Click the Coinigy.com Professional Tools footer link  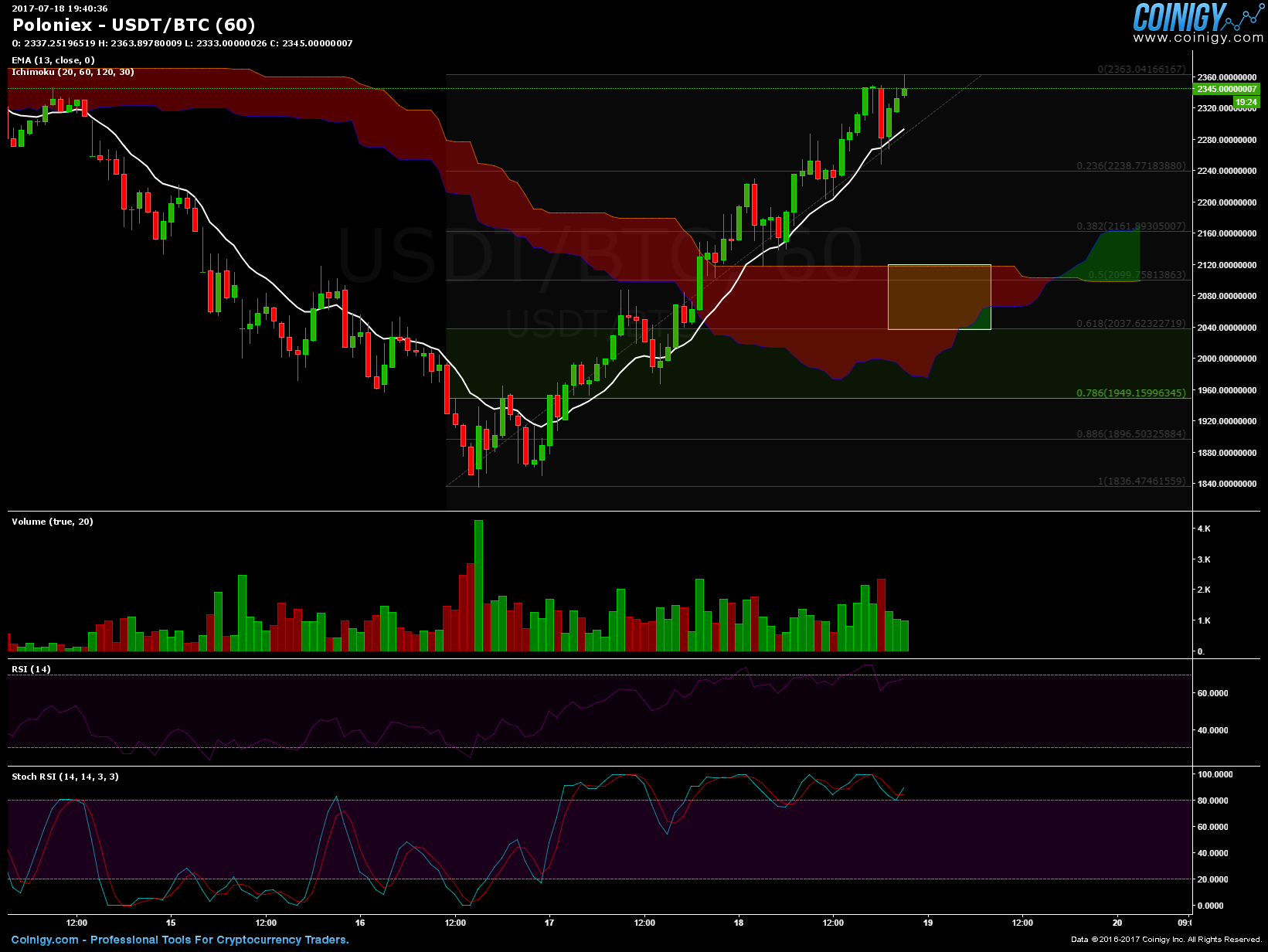[x=180, y=940]
